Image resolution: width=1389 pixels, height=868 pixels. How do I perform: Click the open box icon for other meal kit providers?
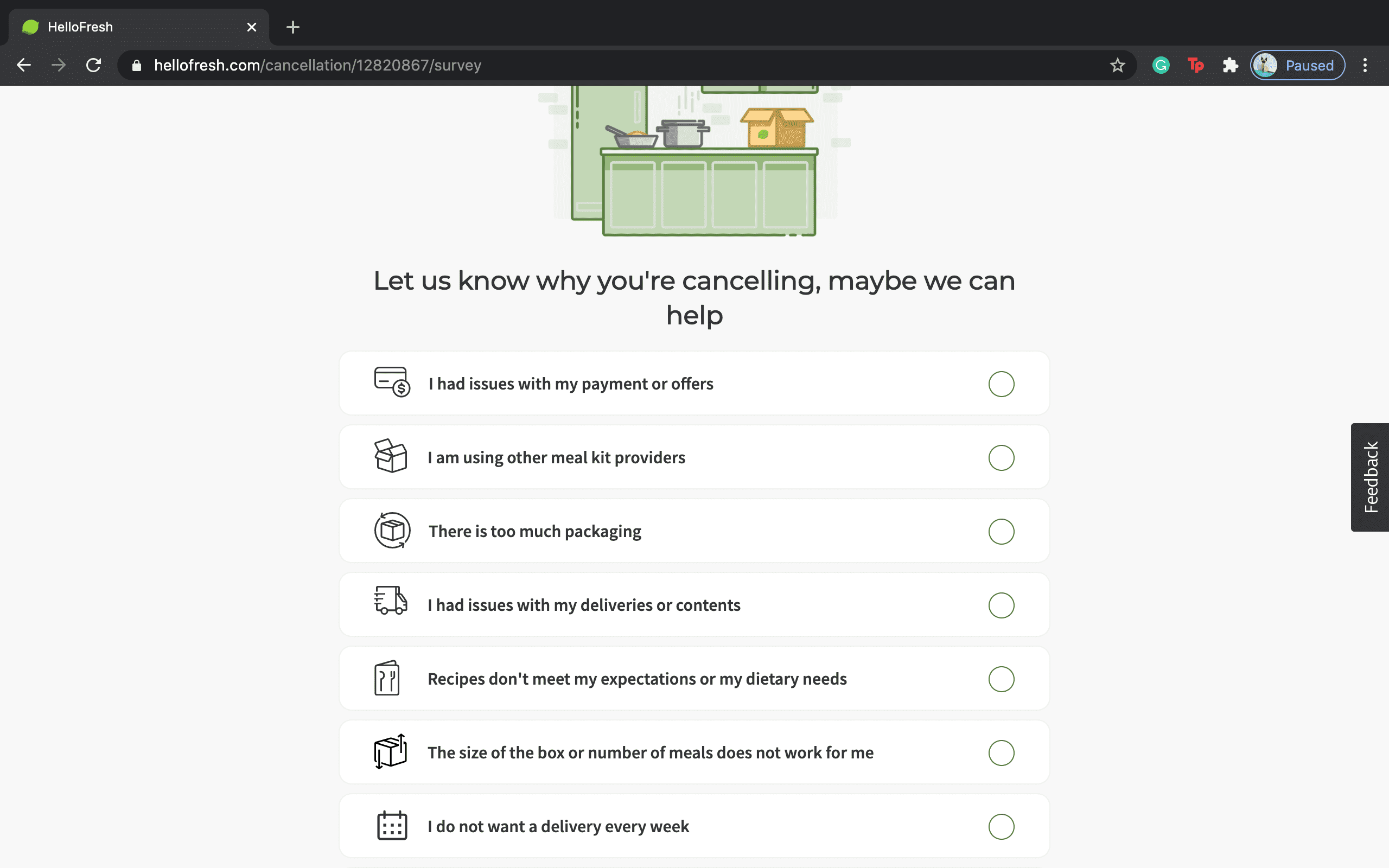click(x=391, y=456)
